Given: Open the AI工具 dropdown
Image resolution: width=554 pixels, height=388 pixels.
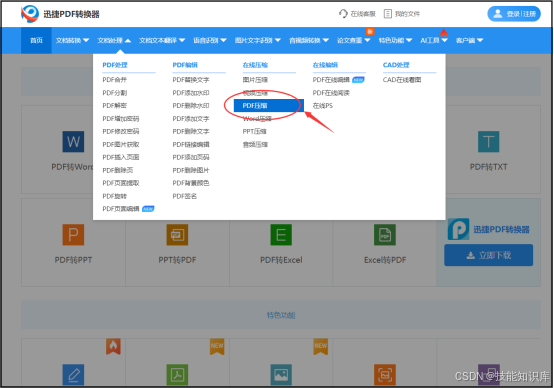Looking at the screenshot, I should tap(434, 40).
